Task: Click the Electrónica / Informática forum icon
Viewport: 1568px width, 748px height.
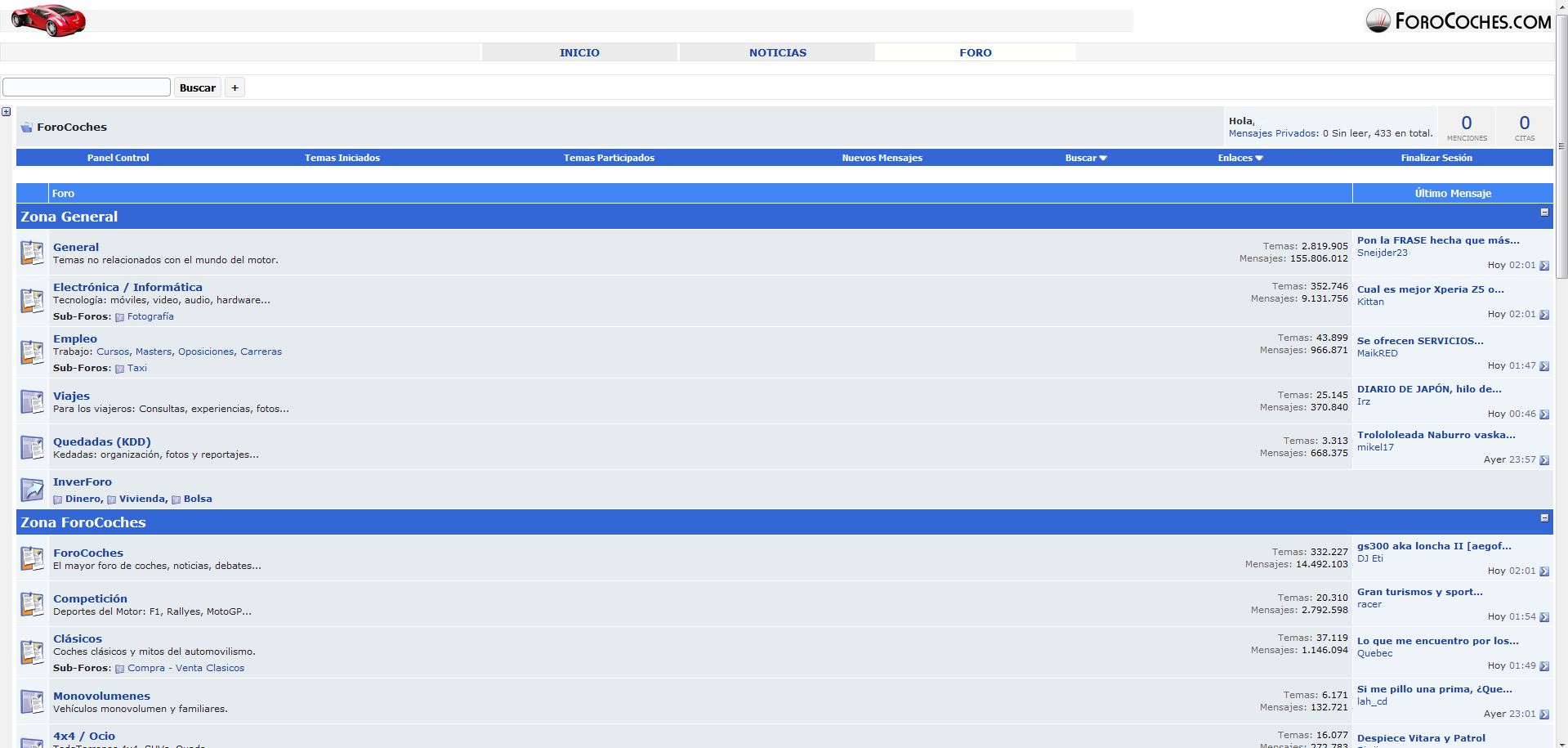Action: coord(32,301)
